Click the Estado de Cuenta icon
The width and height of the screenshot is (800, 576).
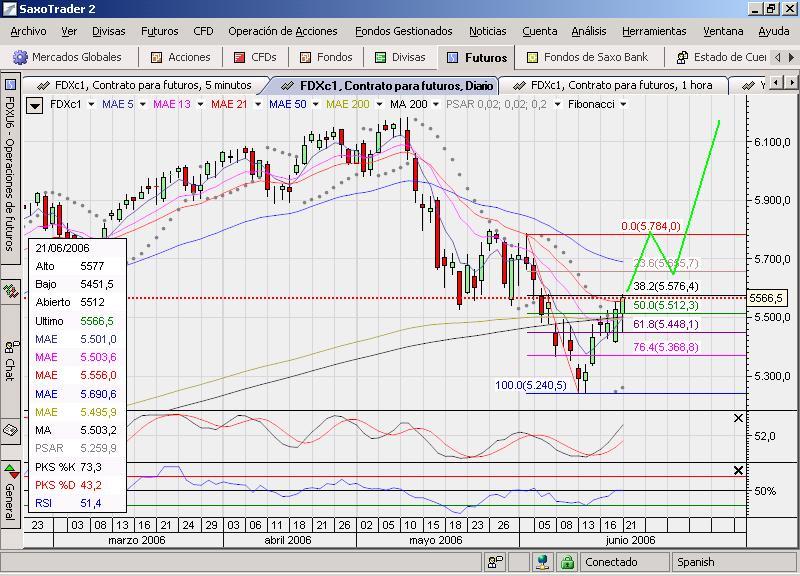[x=682, y=58]
